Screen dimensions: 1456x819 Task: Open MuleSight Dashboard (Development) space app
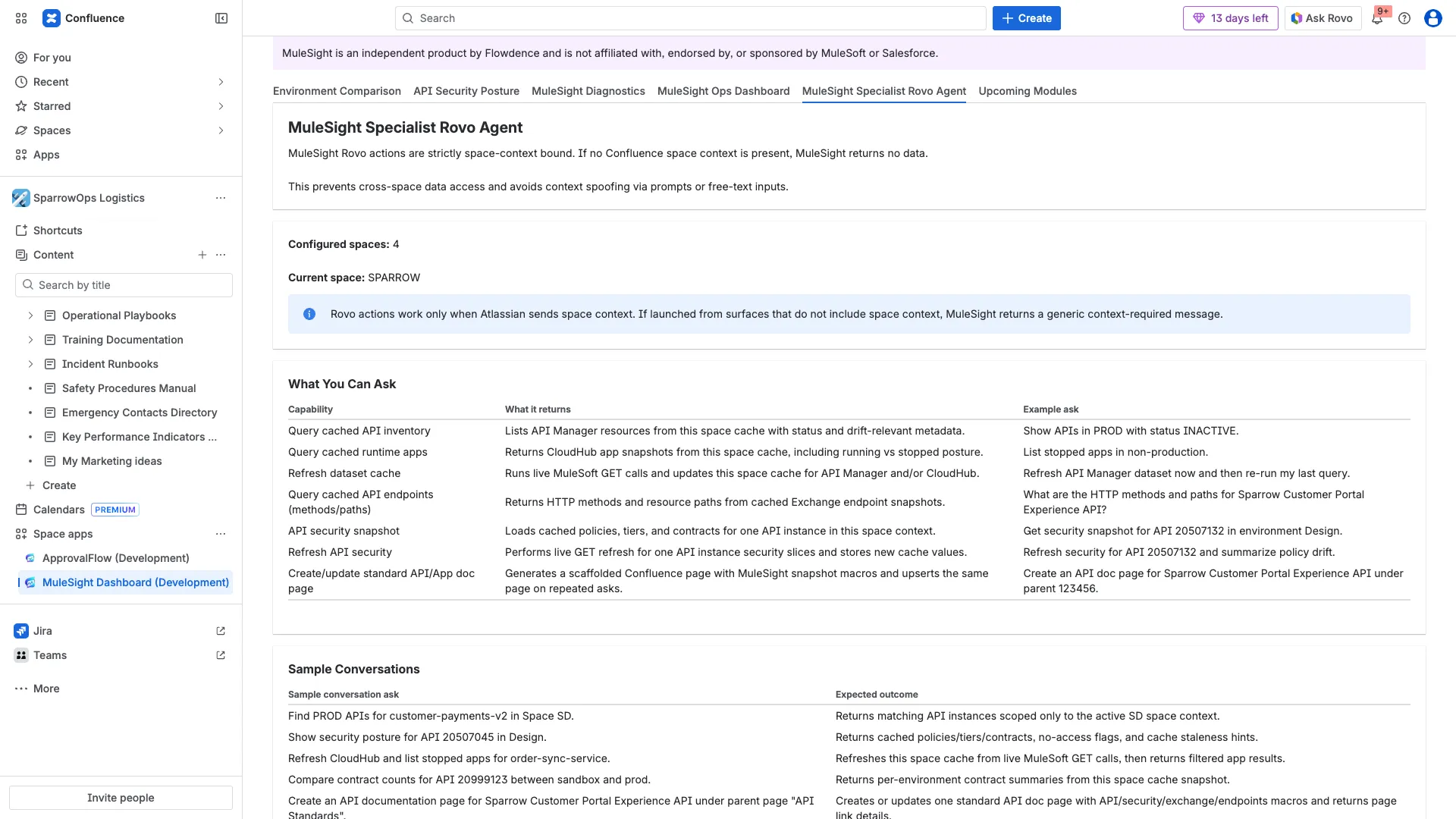135,582
